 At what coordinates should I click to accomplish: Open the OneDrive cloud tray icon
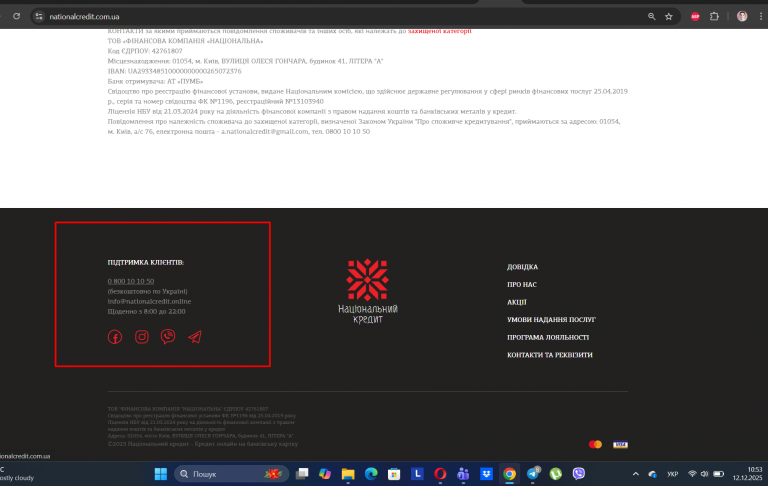coord(652,474)
